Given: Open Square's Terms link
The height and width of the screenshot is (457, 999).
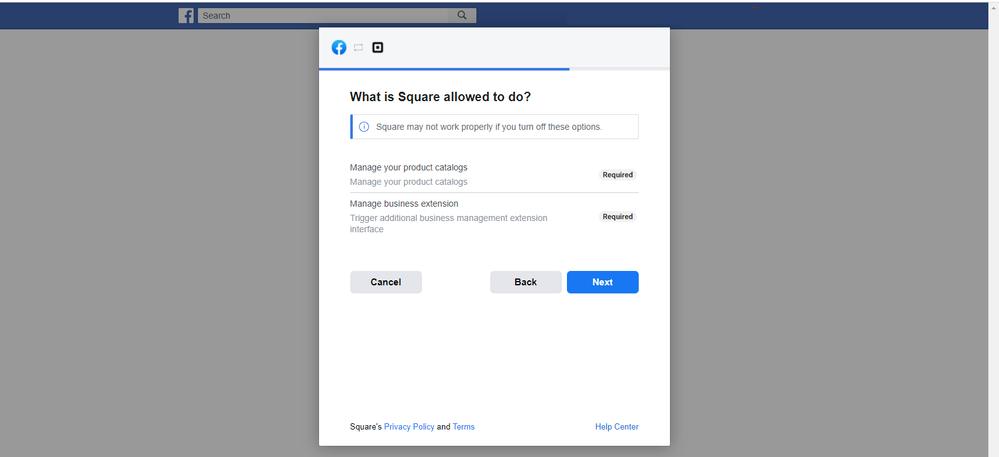Looking at the screenshot, I should pos(464,427).
